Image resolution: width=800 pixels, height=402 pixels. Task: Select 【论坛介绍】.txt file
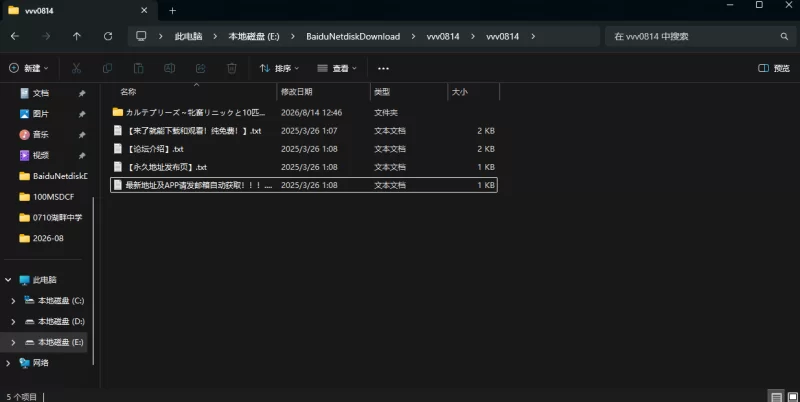(x=304, y=149)
